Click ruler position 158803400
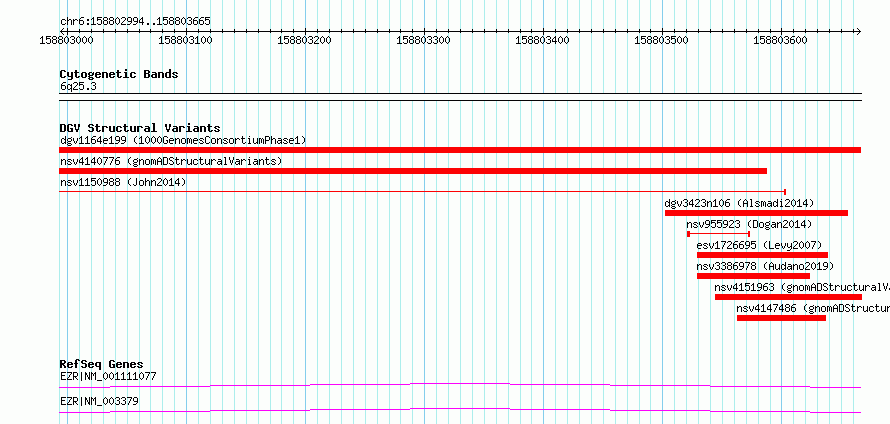Viewport: 890px width, 424px height. 543,41
